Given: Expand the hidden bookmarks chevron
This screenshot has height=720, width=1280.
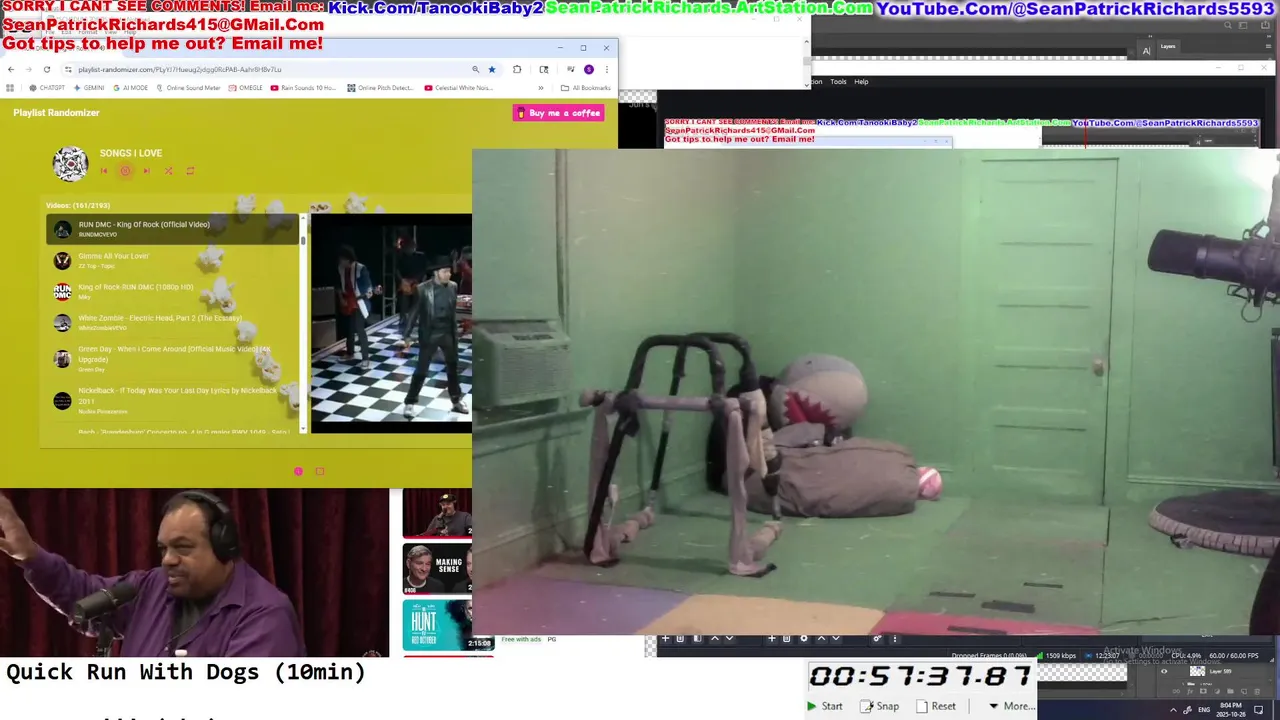Looking at the screenshot, I should click(541, 88).
